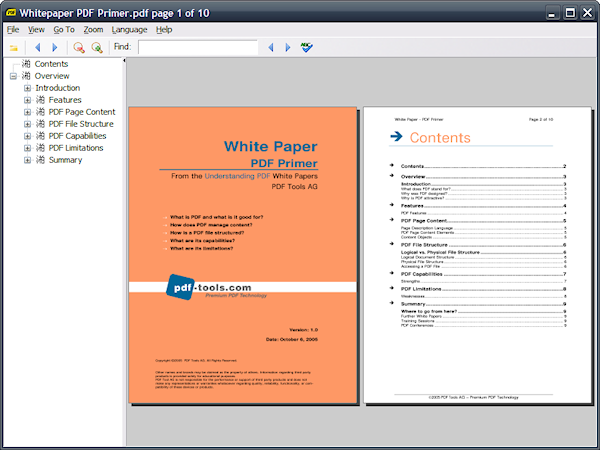Find next match with right arrow
600x450 pixels.
(x=288, y=47)
